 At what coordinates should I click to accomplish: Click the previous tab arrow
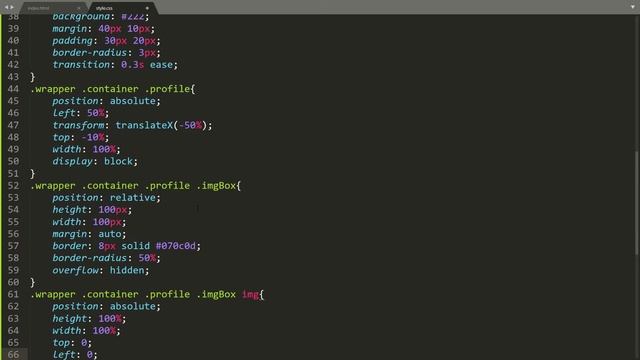6,7
